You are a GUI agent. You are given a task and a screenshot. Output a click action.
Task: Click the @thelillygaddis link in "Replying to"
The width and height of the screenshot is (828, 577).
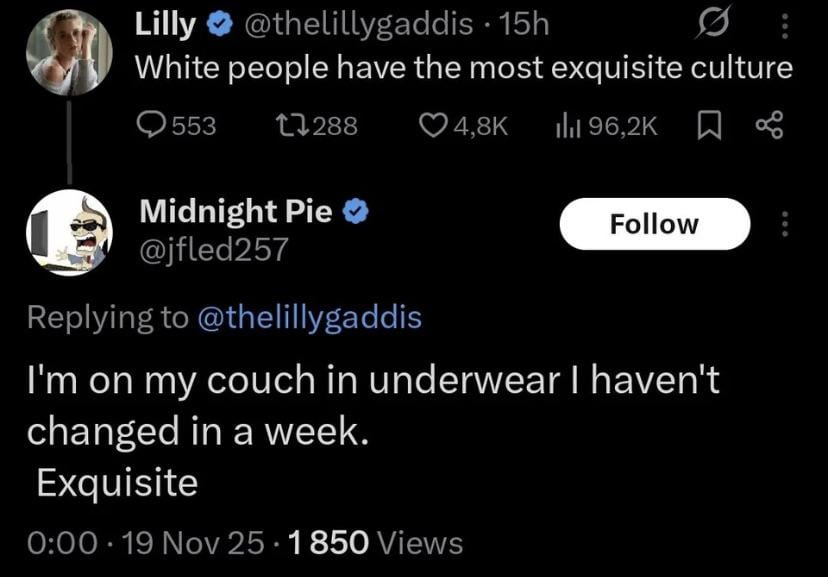click(310, 317)
